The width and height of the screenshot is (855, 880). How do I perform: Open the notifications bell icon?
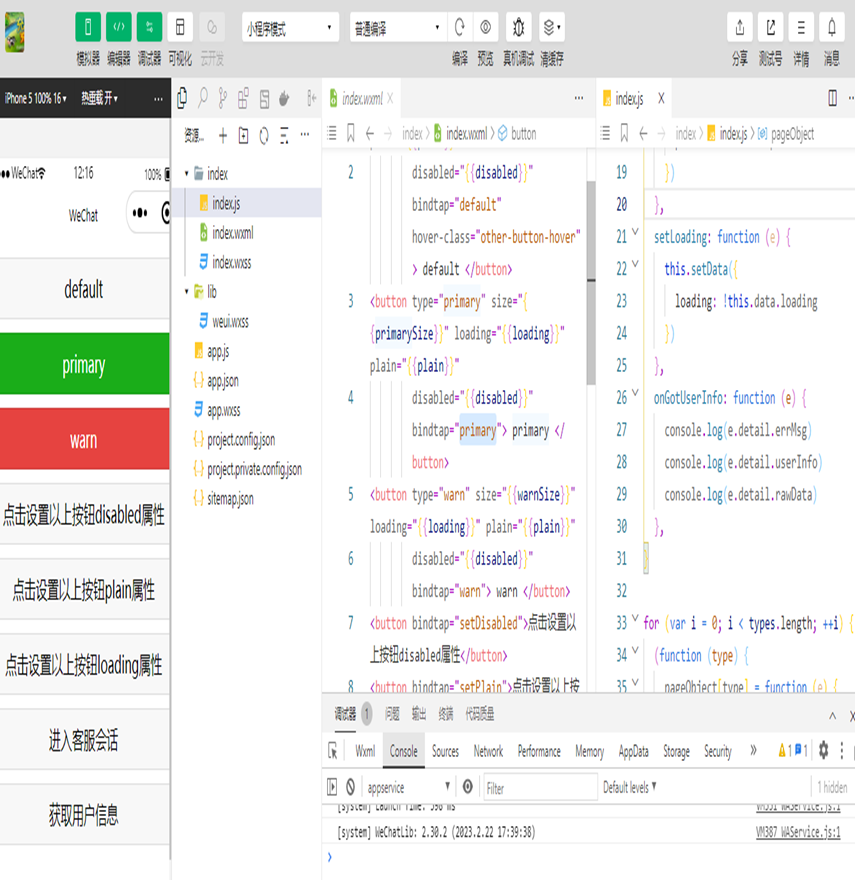pos(832,27)
